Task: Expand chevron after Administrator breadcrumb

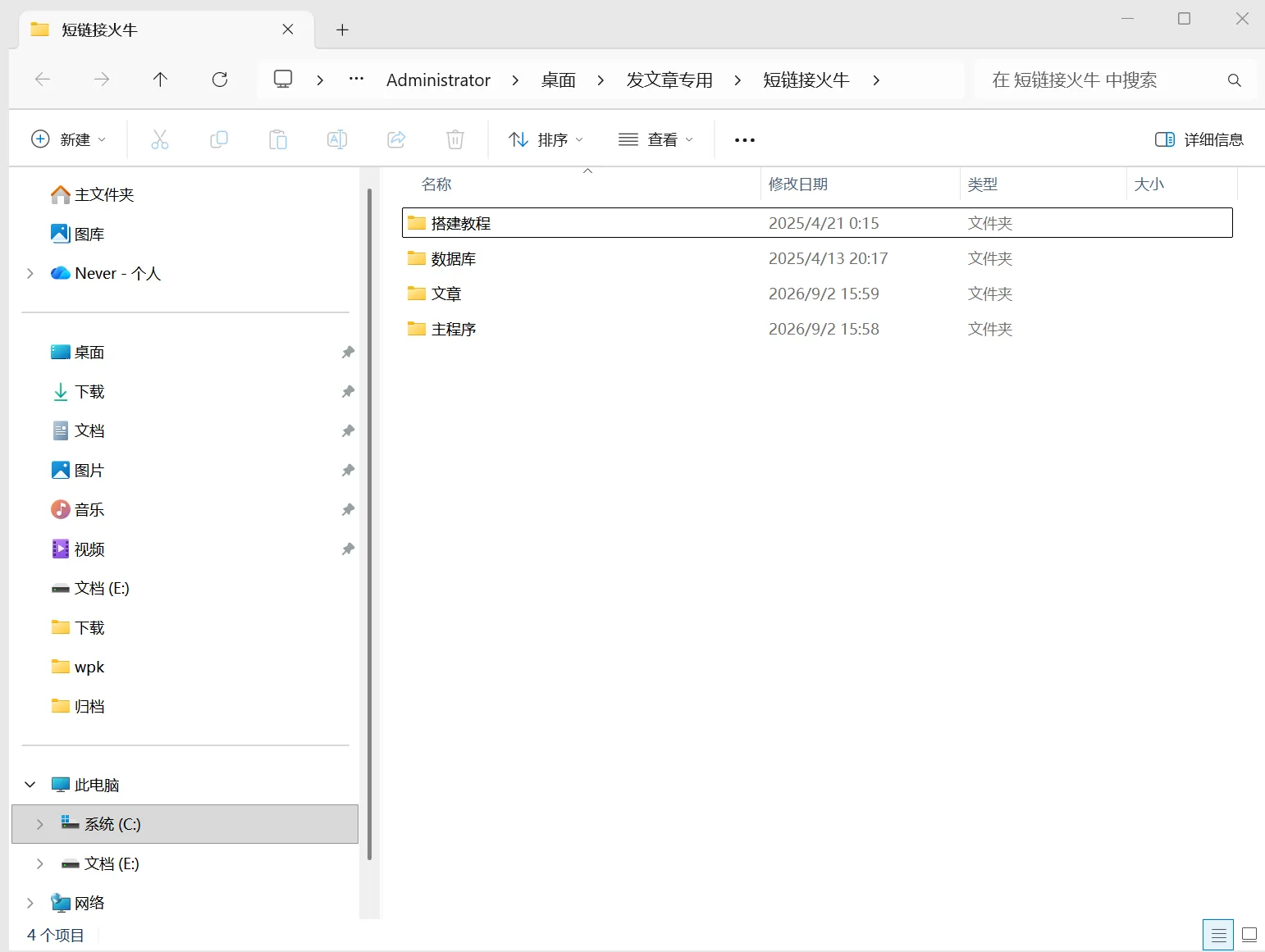Action: [x=515, y=80]
